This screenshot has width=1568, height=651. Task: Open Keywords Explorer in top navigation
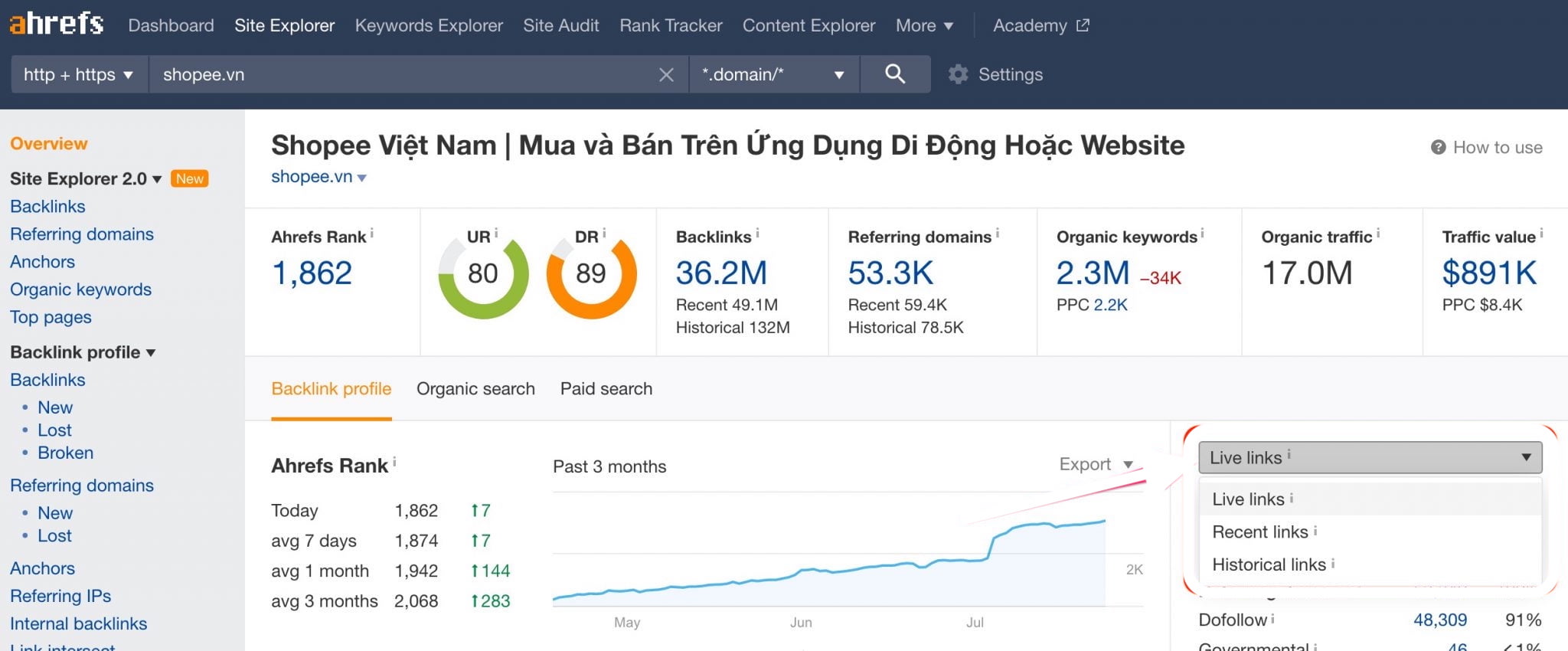pyautogui.click(x=429, y=25)
